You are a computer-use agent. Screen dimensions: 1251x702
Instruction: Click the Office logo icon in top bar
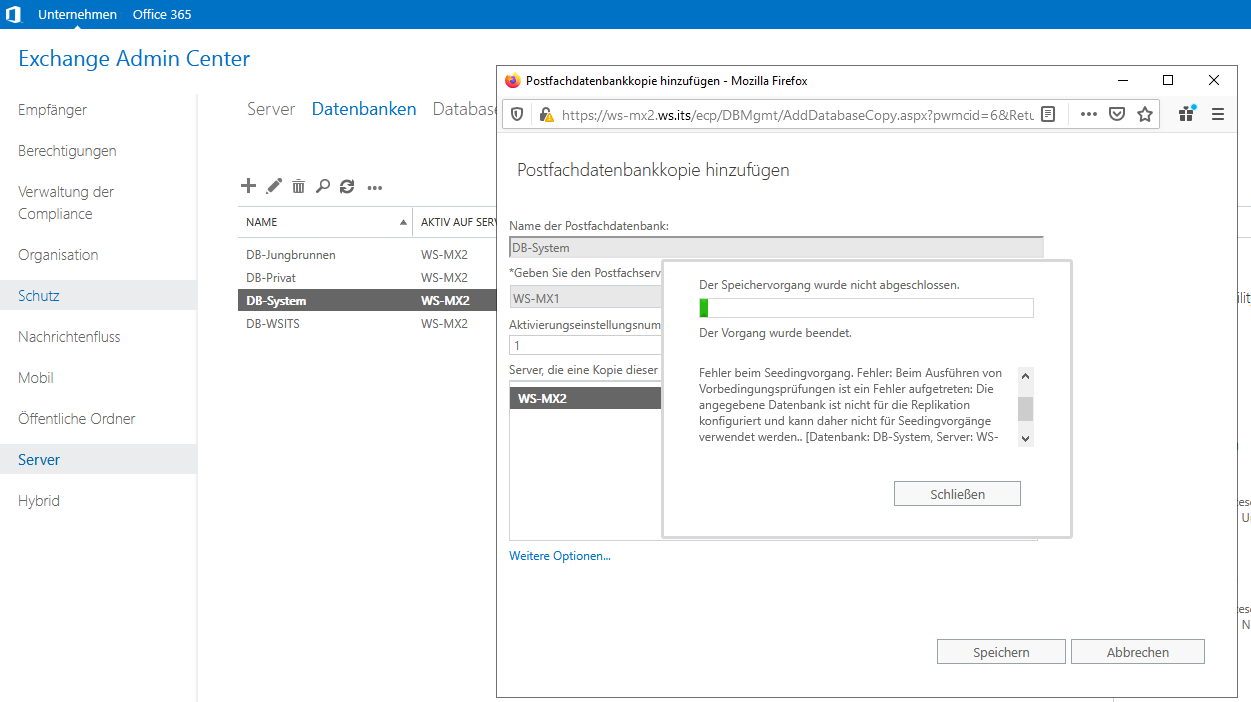(x=13, y=14)
